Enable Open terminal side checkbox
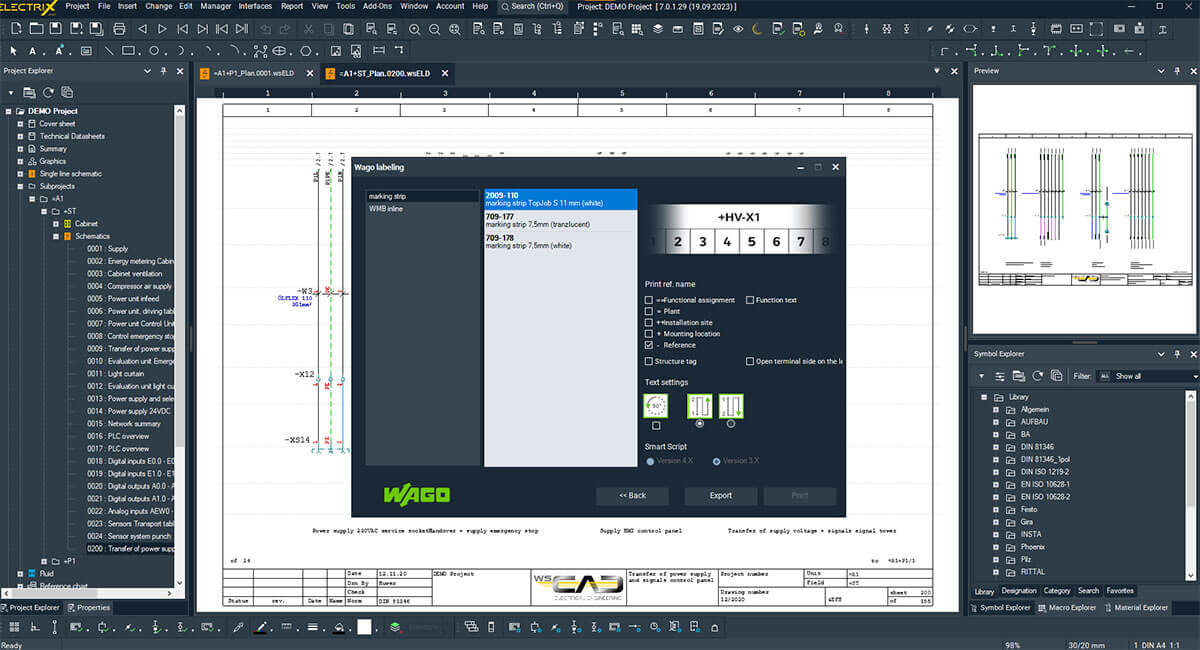Viewport: 1200px width, 650px height. click(750, 361)
